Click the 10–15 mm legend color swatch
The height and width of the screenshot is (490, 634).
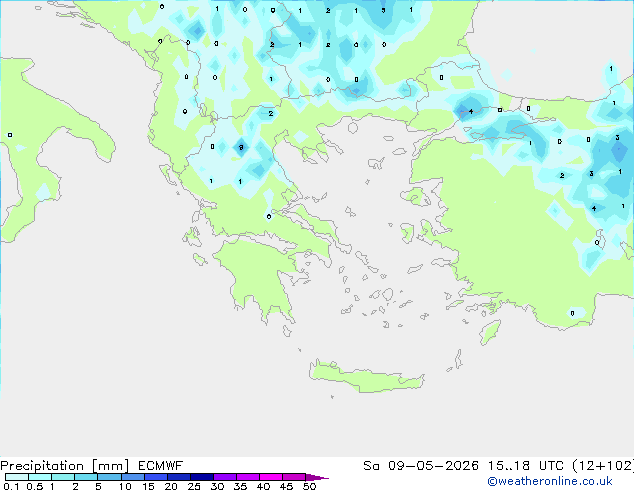[x=133, y=477]
